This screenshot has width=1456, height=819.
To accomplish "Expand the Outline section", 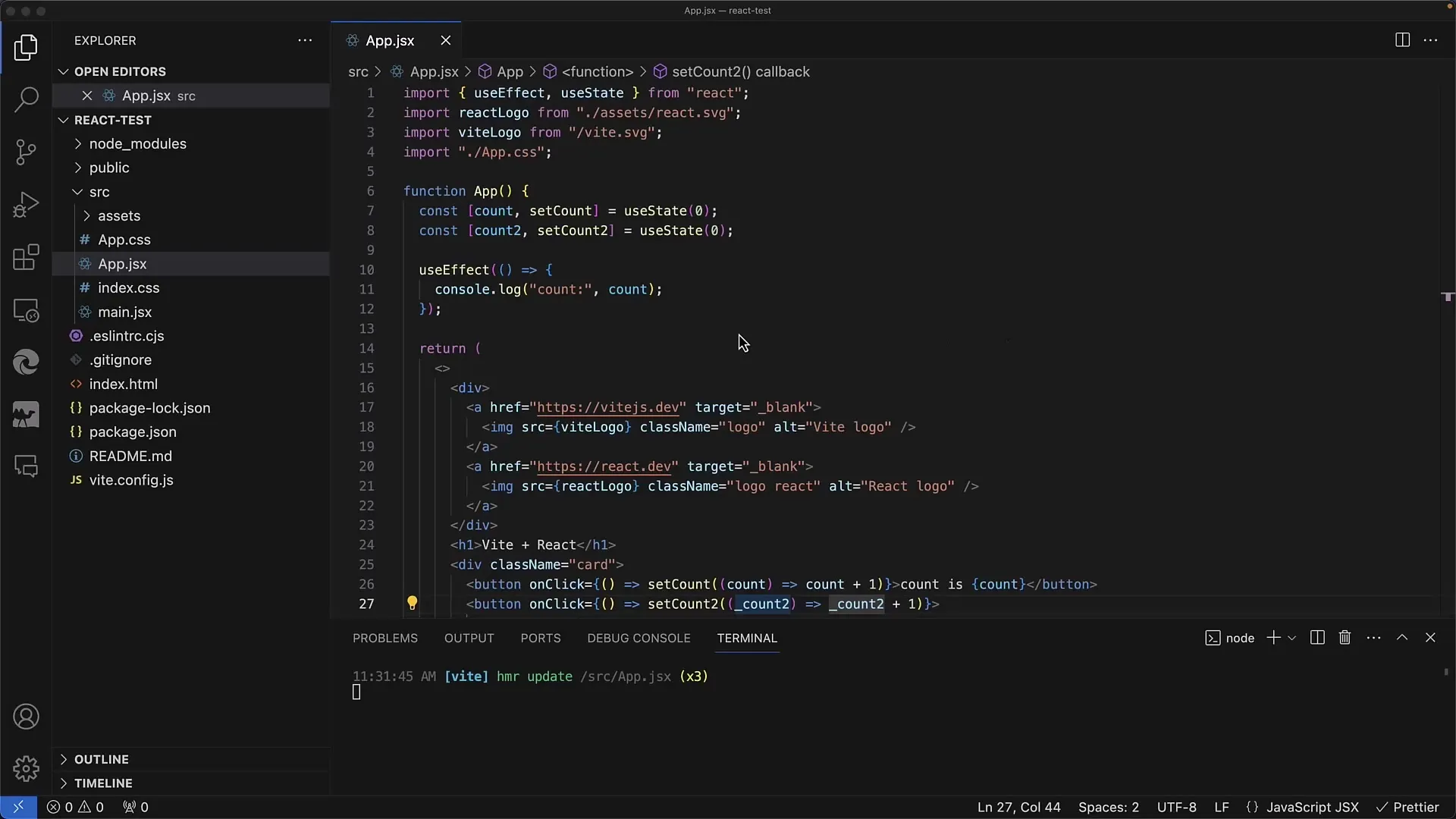I will tap(191, 759).
